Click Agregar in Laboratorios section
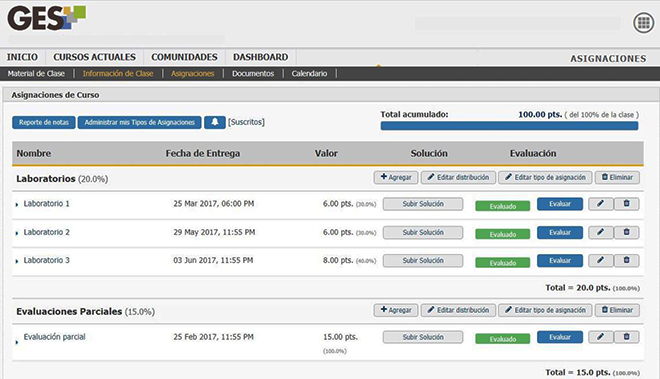The width and height of the screenshot is (660, 379). (396, 177)
